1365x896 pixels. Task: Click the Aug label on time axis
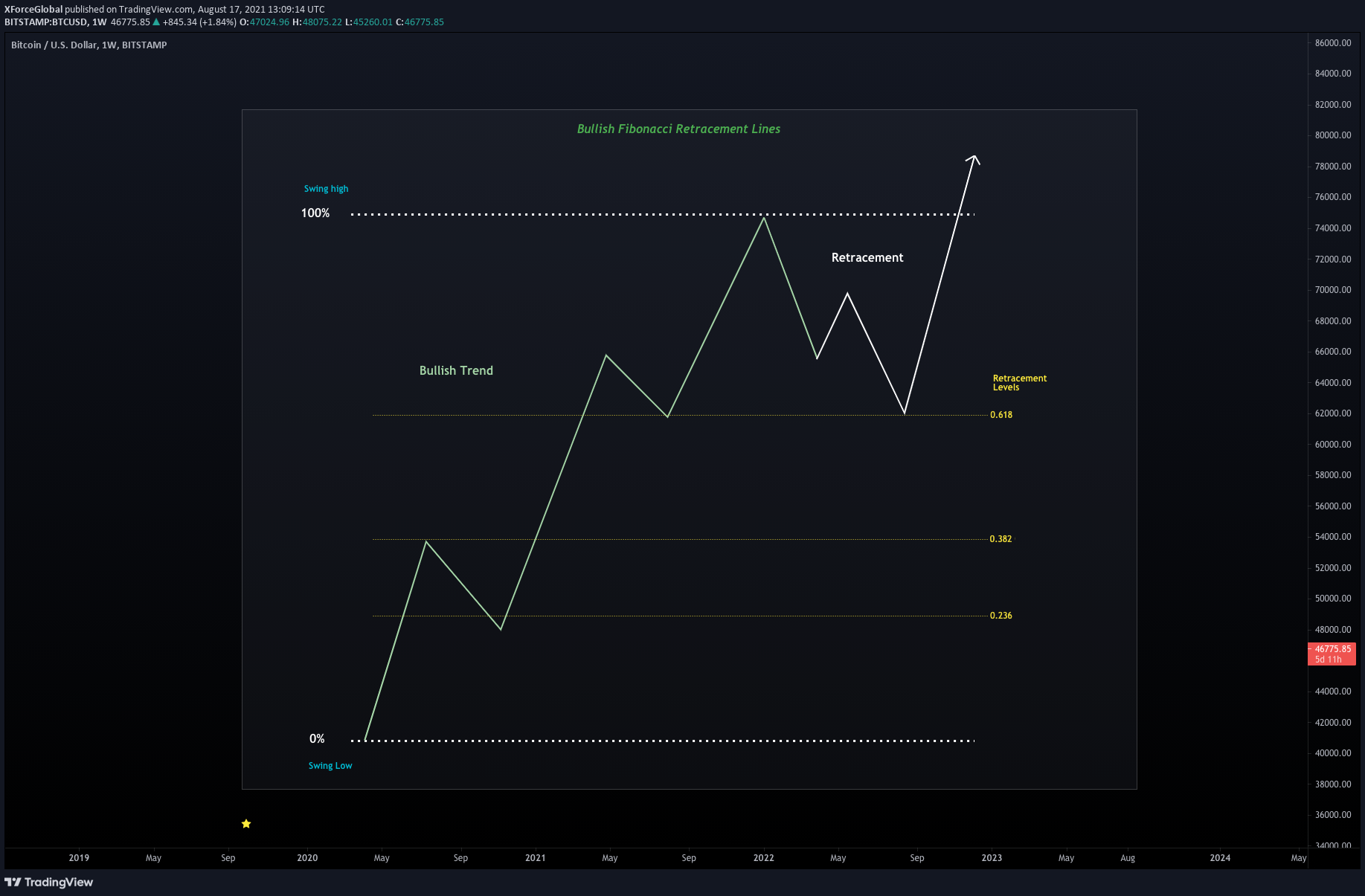1128,858
